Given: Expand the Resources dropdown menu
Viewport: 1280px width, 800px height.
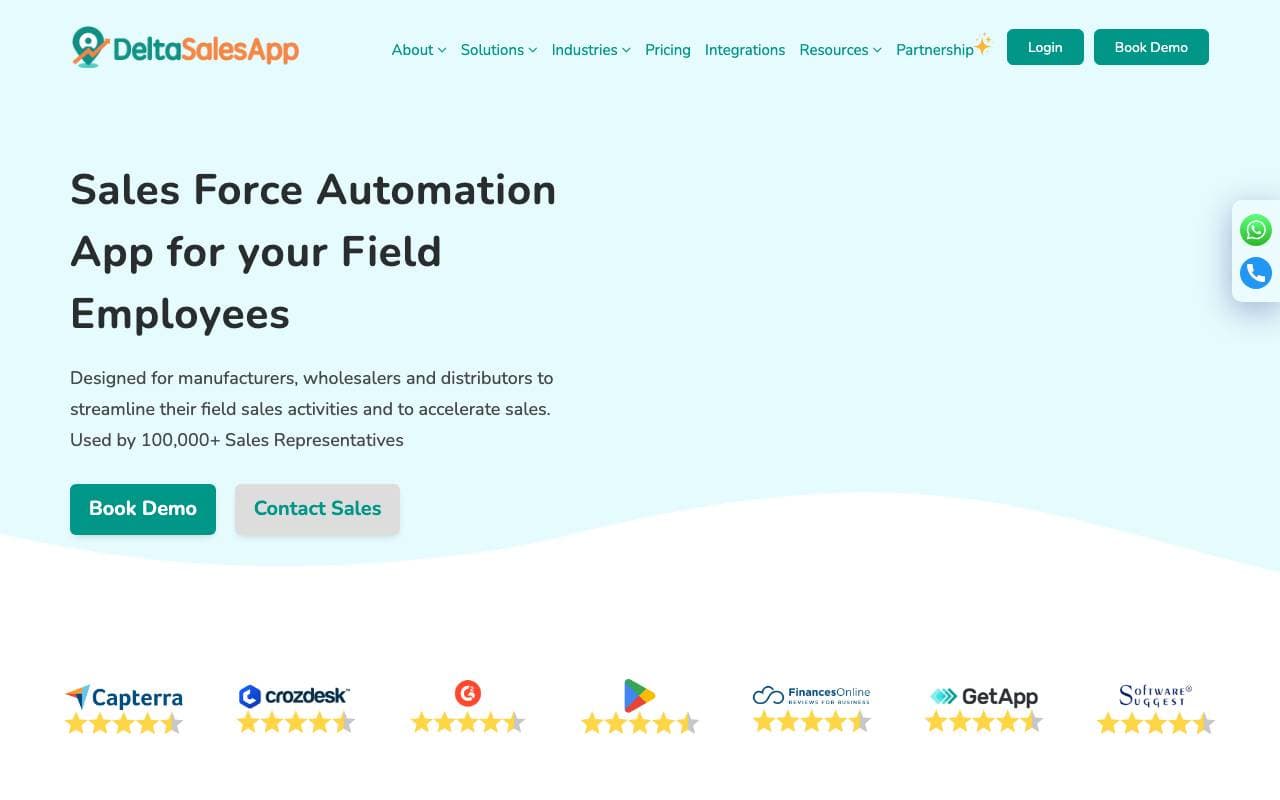Looking at the screenshot, I should (x=840, y=50).
